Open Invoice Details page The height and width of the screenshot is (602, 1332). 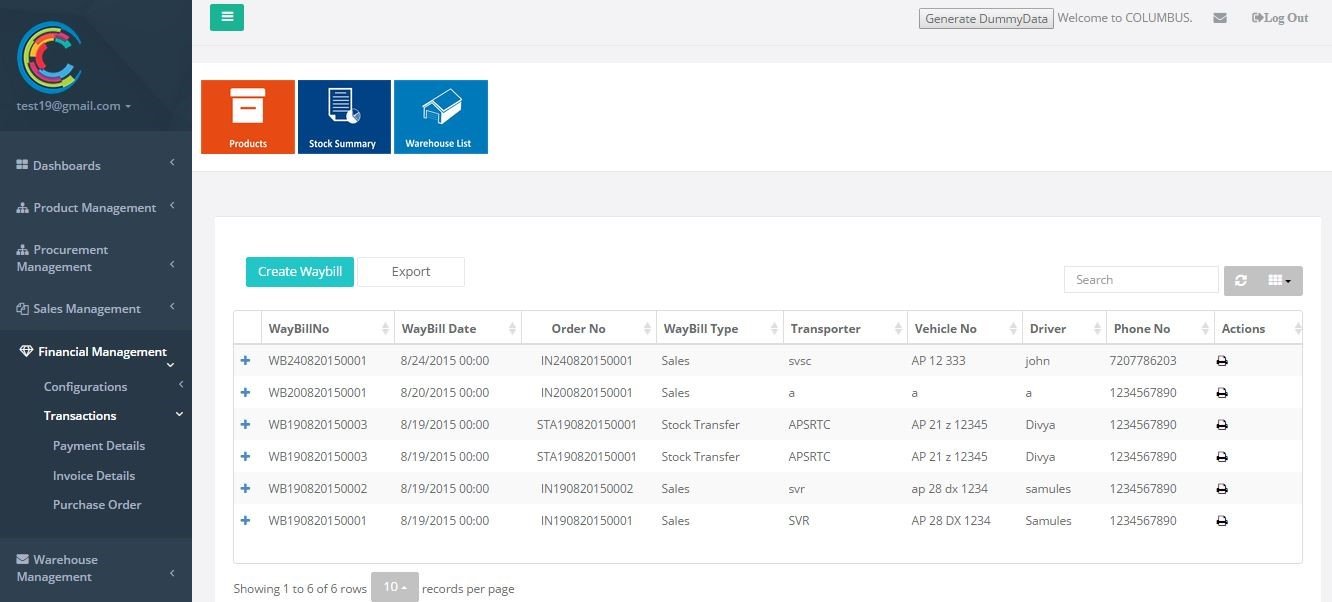click(94, 476)
